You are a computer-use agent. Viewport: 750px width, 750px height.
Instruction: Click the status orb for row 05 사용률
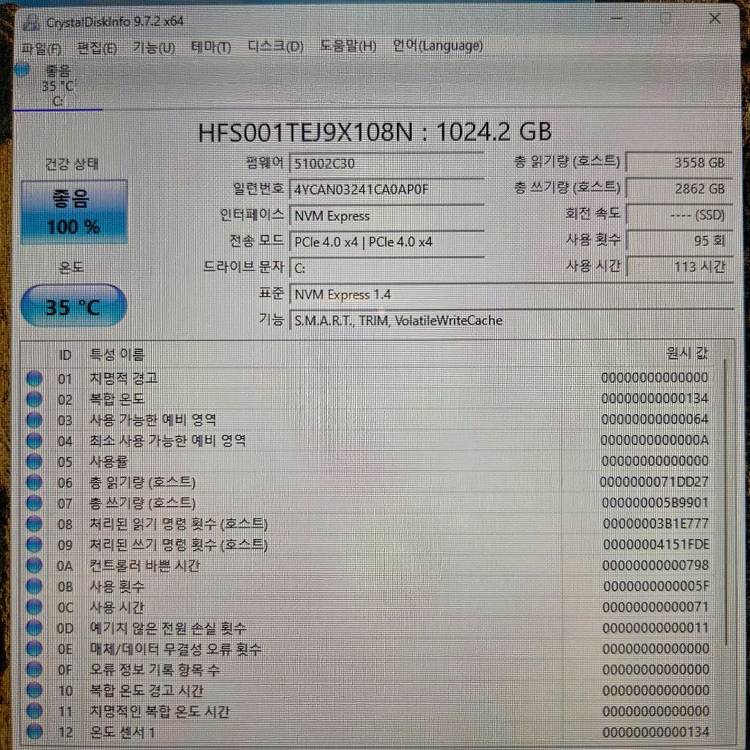pos(34,462)
